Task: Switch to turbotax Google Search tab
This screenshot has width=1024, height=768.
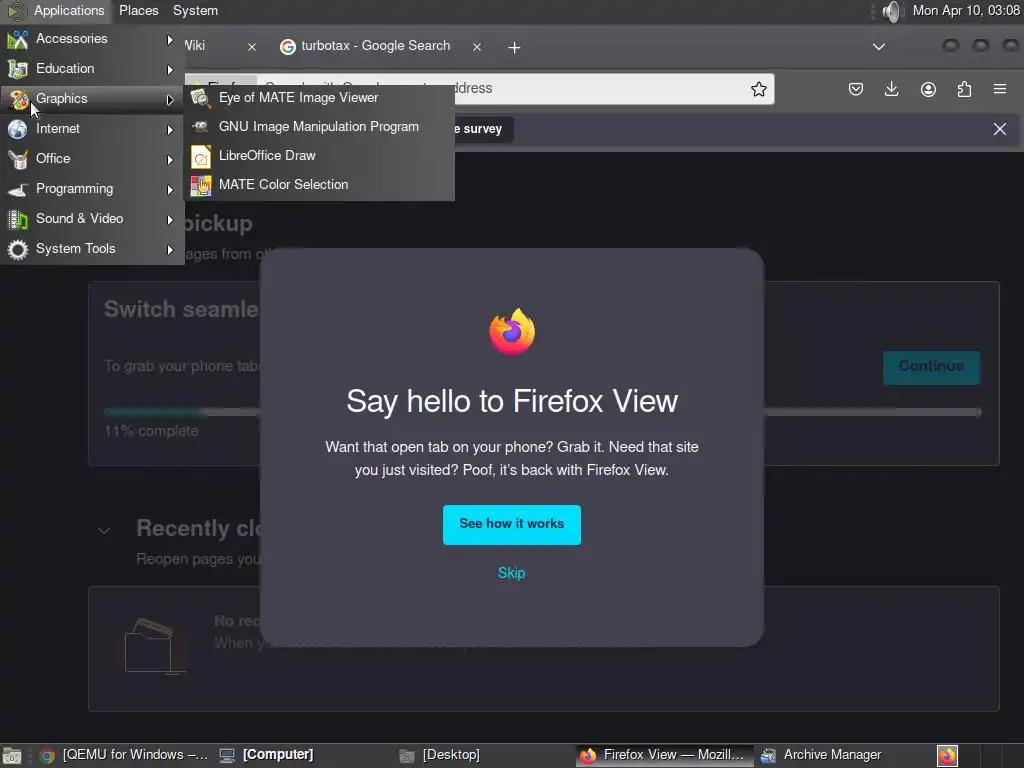Action: click(376, 46)
